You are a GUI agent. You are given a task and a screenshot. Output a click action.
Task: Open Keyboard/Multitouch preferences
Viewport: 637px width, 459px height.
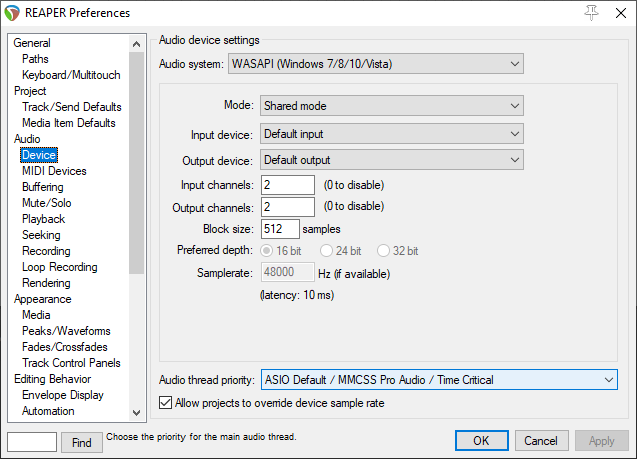pyautogui.click(x=71, y=75)
